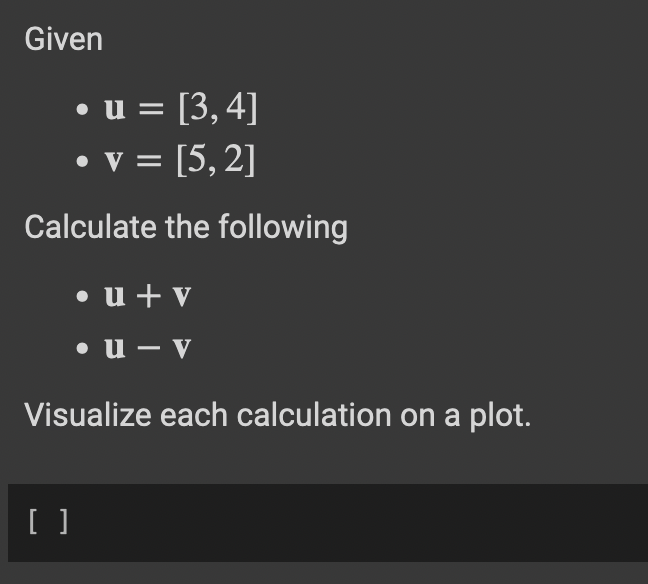Click the equals sign in u equation
Image resolution: width=648 pixels, height=584 pixels.
pyautogui.click(x=151, y=109)
